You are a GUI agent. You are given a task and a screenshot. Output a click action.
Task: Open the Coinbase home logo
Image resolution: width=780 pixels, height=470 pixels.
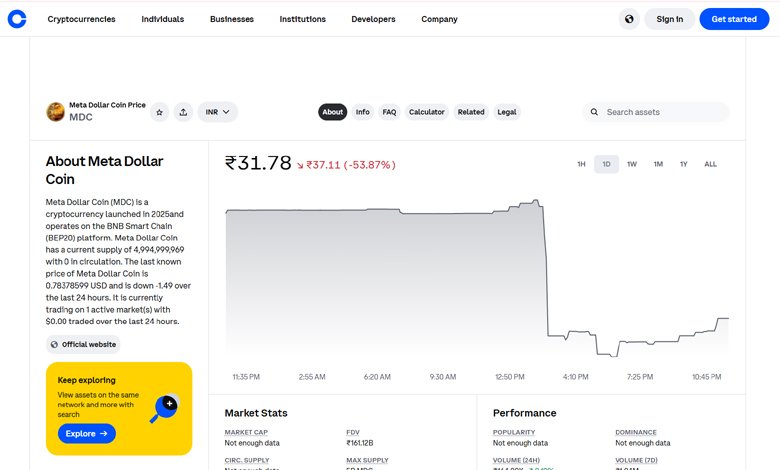pos(16,19)
